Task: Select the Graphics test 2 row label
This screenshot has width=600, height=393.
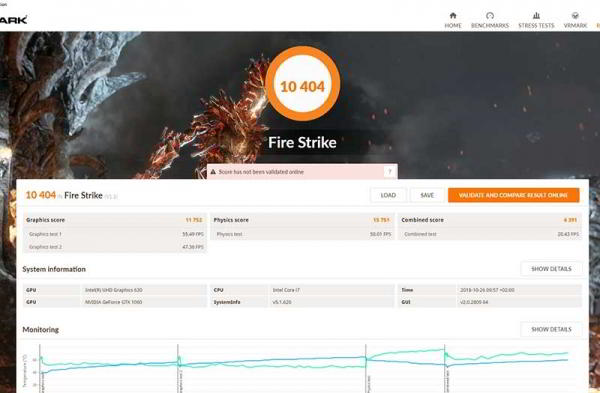Action: click(45, 247)
